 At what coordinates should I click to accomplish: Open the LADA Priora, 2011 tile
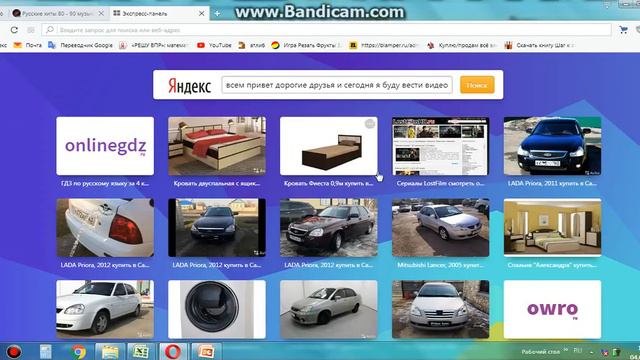(x=552, y=146)
